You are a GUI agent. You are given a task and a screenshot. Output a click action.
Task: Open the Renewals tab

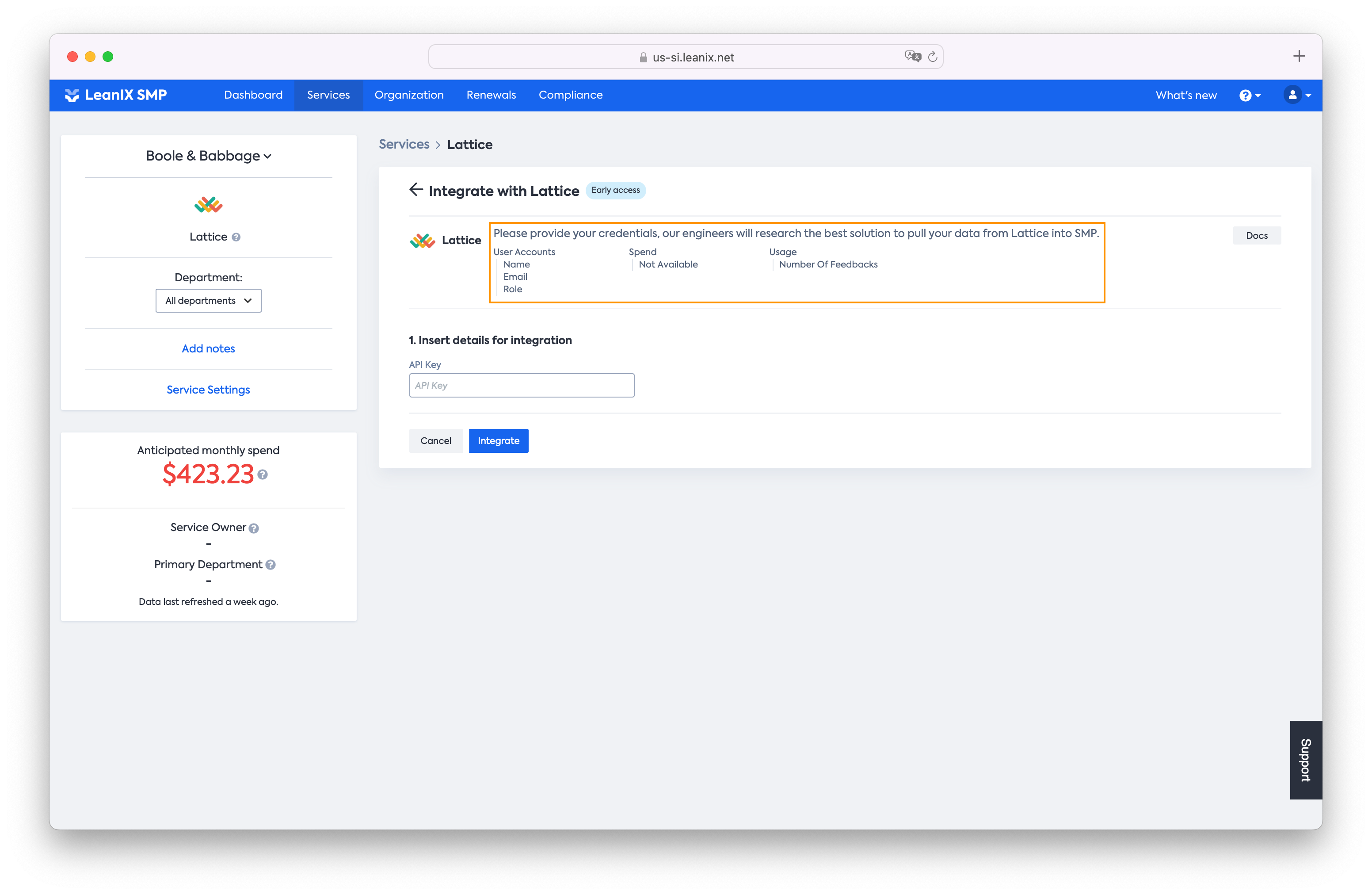491,95
